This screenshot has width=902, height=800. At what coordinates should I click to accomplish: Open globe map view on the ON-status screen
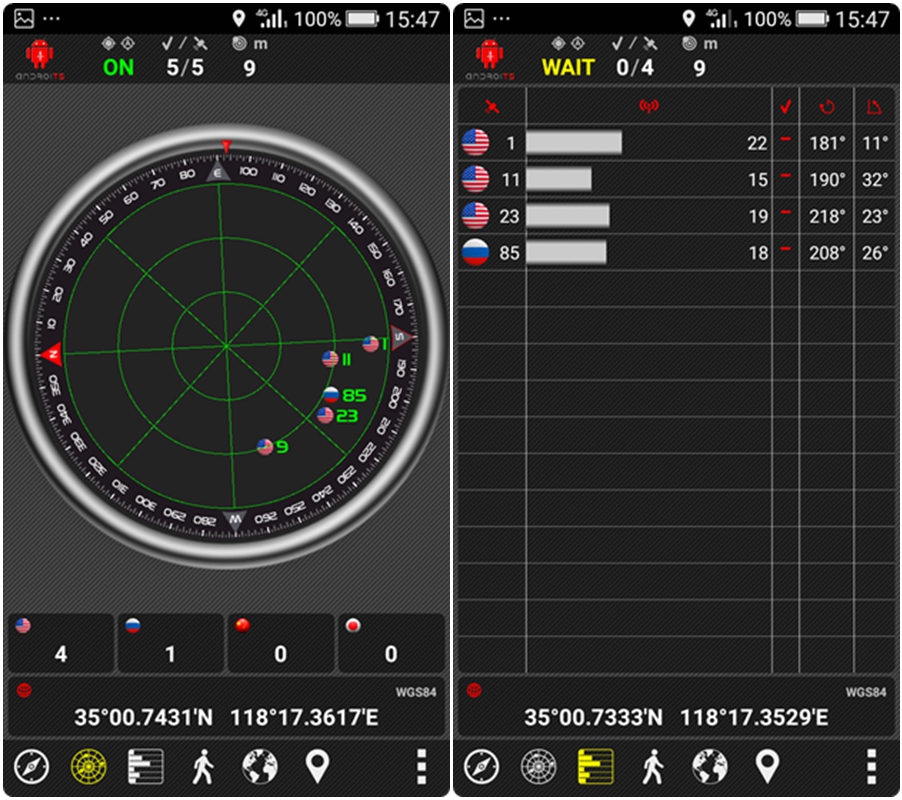click(x=260, y=766)
